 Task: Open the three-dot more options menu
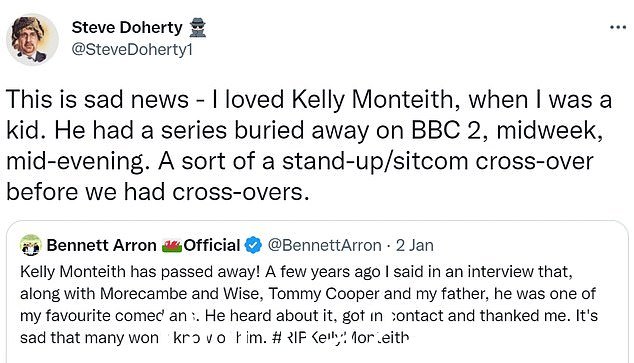(618, 27)
